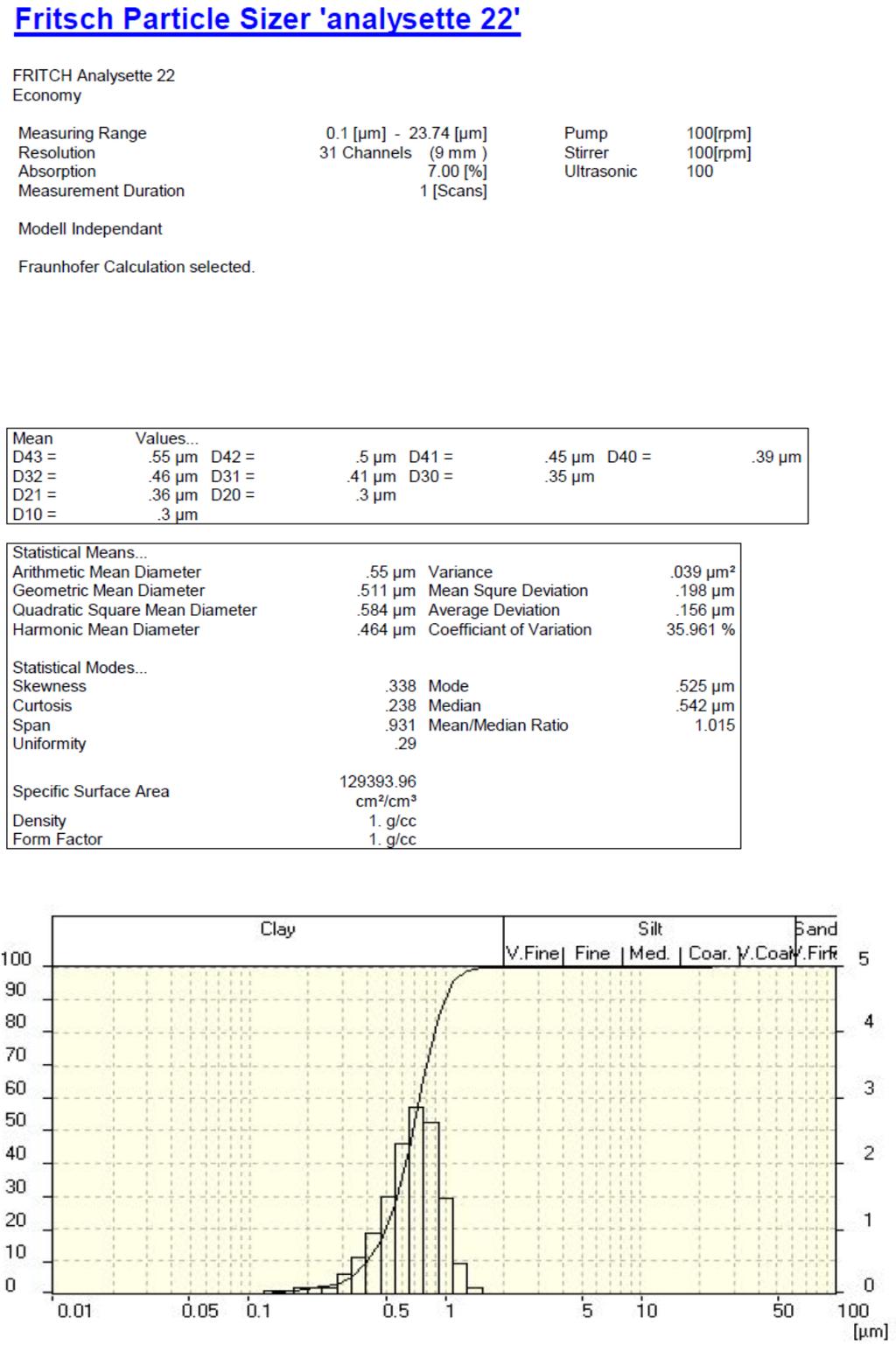Click the Stirrer speed value '100[rpm]'
Image resolution: width=896 pixels, height=1345 pixels.
(x=718, y=152)
